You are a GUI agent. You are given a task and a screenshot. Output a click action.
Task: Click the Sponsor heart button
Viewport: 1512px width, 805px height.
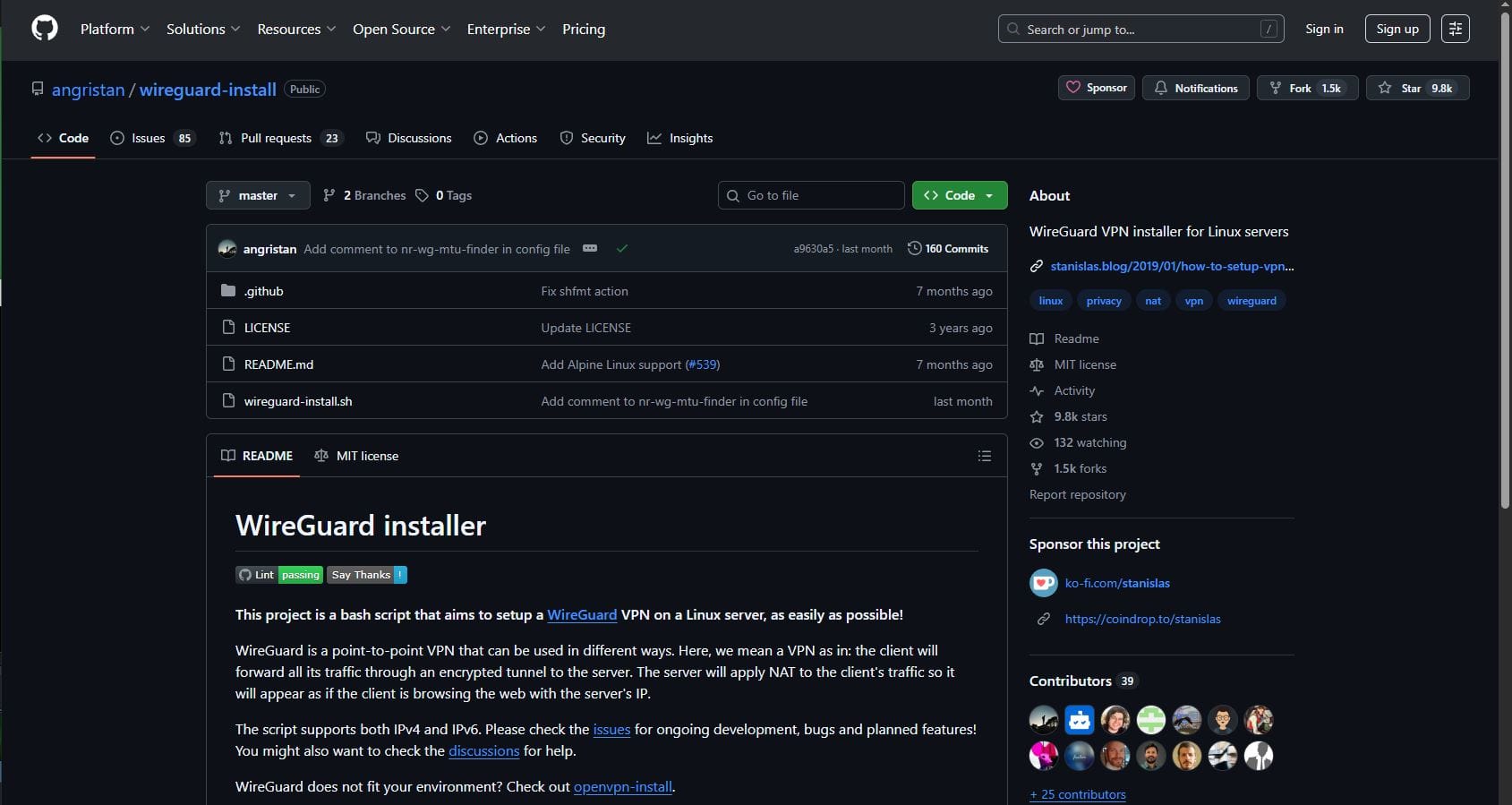tap(1097, 88)
